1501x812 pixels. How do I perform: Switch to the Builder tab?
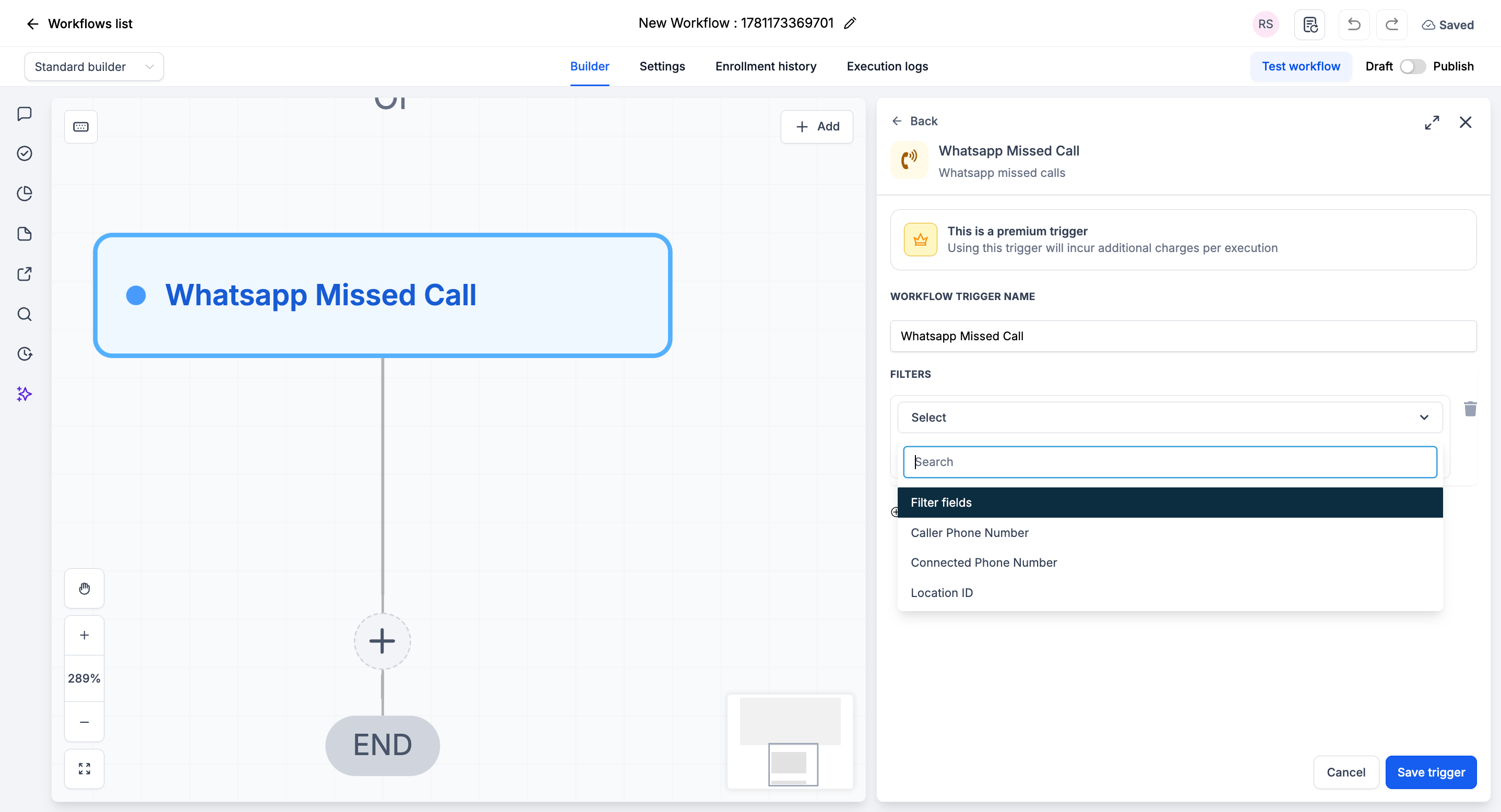click(590, 66)
